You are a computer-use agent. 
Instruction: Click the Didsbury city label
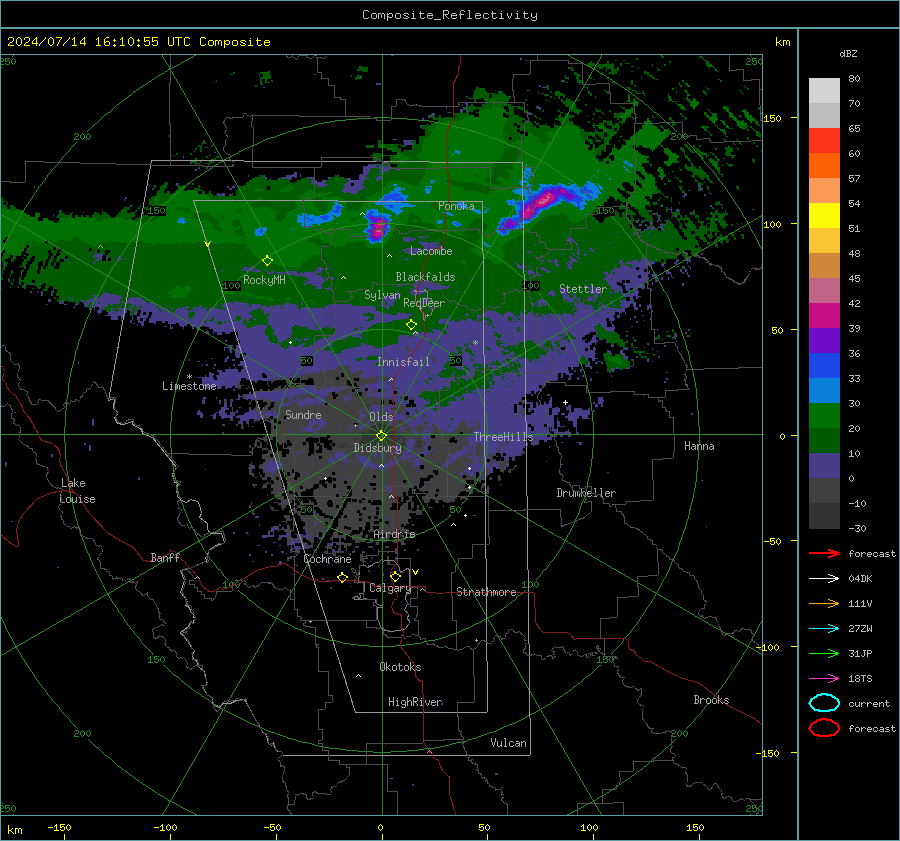(377, 448)
